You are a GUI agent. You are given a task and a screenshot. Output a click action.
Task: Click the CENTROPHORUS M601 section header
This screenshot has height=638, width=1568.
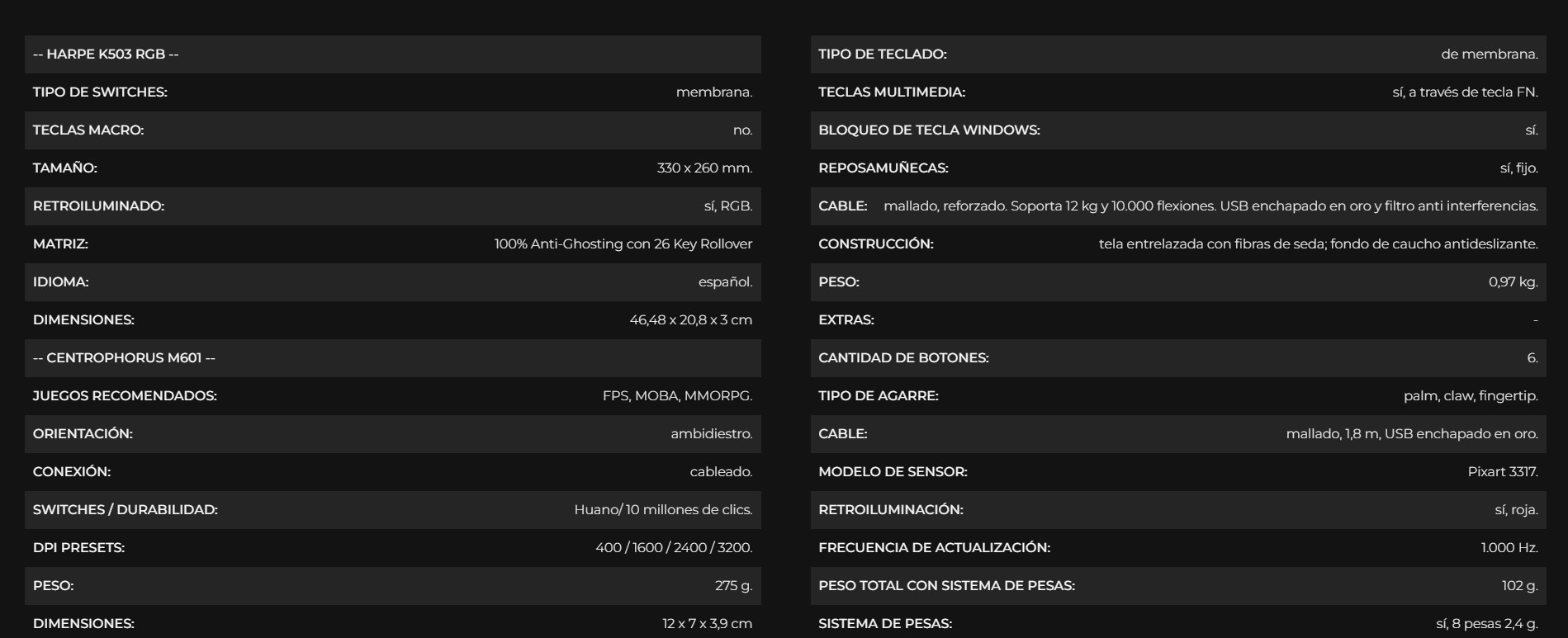click(124, 358)
